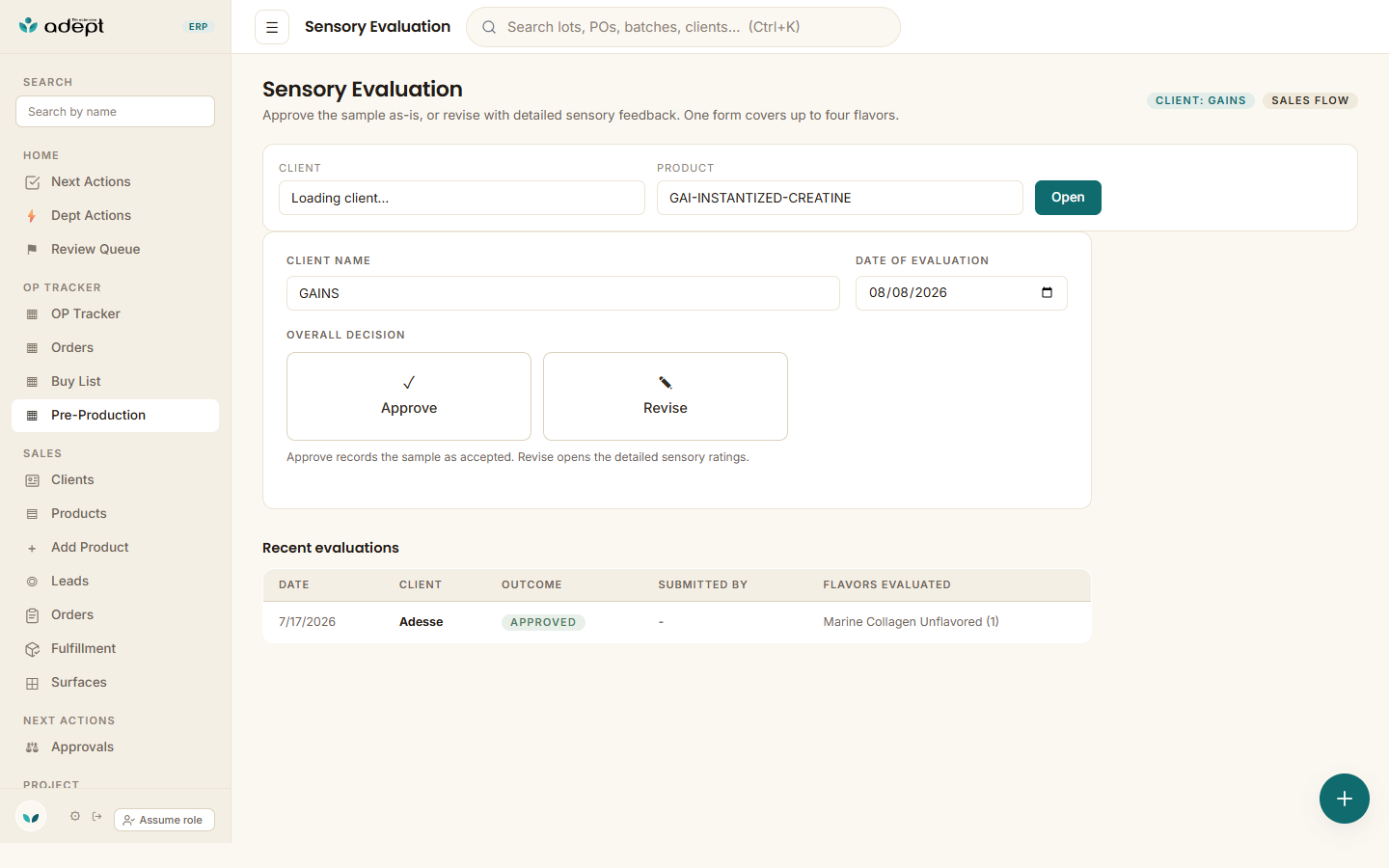Viewport: 1389px width, 868px height.
Task: Go to Pre-Production in the sidebar
Action: [115, 416]
